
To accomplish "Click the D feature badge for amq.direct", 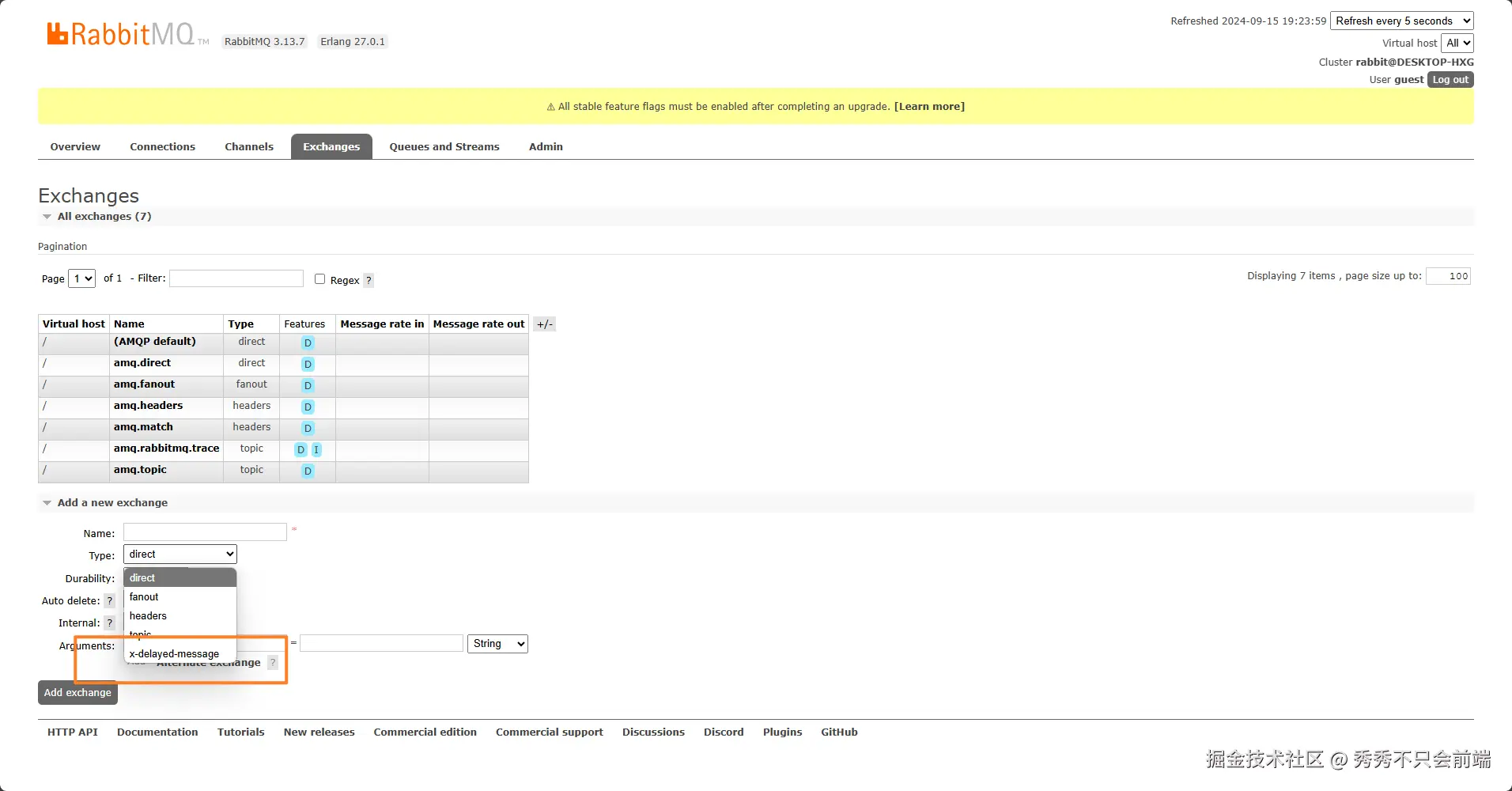I will coord(308,364).
